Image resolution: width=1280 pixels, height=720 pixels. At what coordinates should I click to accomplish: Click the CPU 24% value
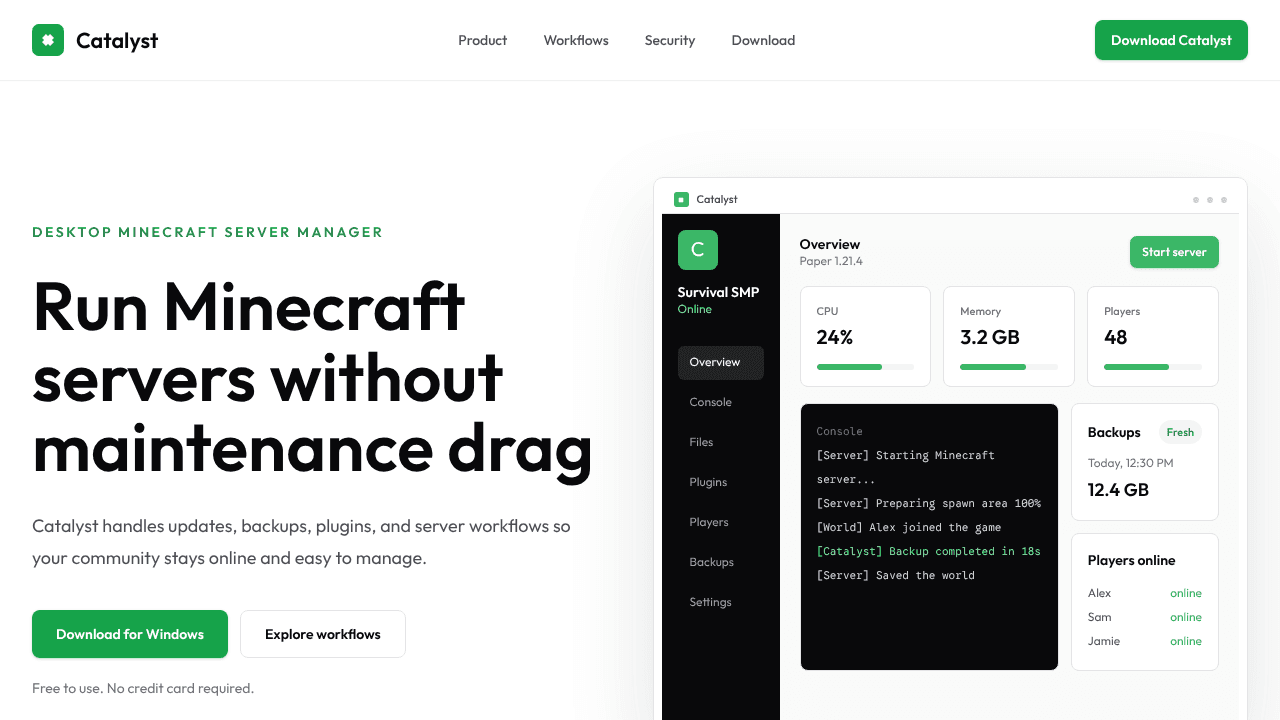[834, 337]
